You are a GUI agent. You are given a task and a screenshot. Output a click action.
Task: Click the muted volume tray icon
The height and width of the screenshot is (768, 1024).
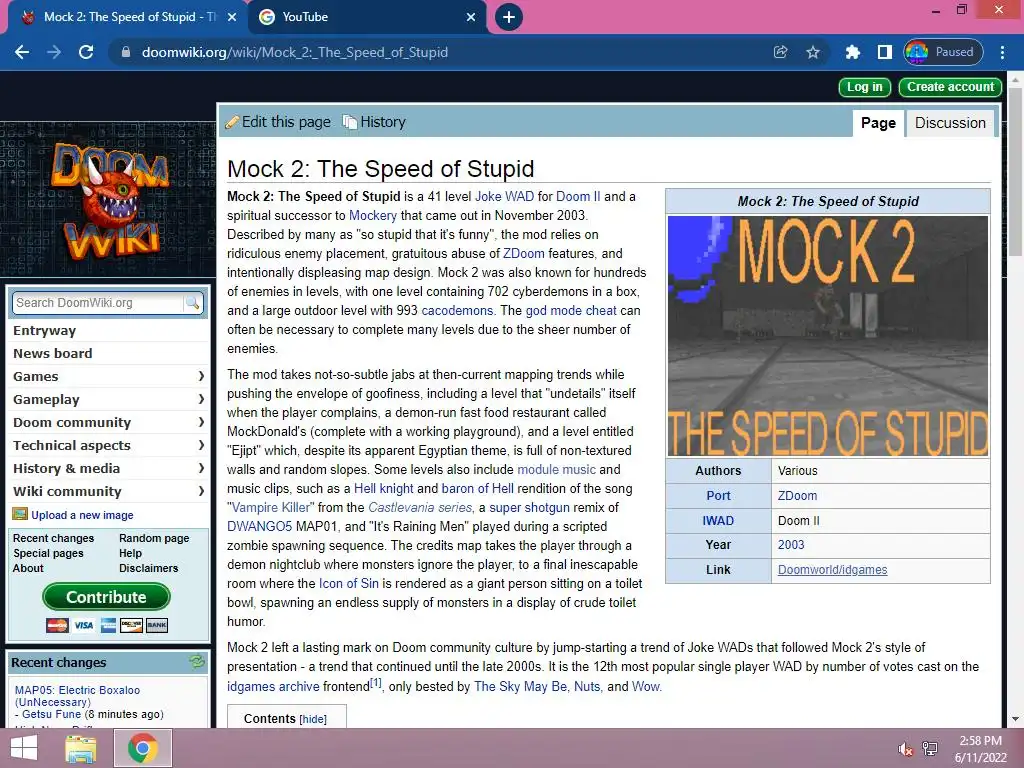(905, 749)
